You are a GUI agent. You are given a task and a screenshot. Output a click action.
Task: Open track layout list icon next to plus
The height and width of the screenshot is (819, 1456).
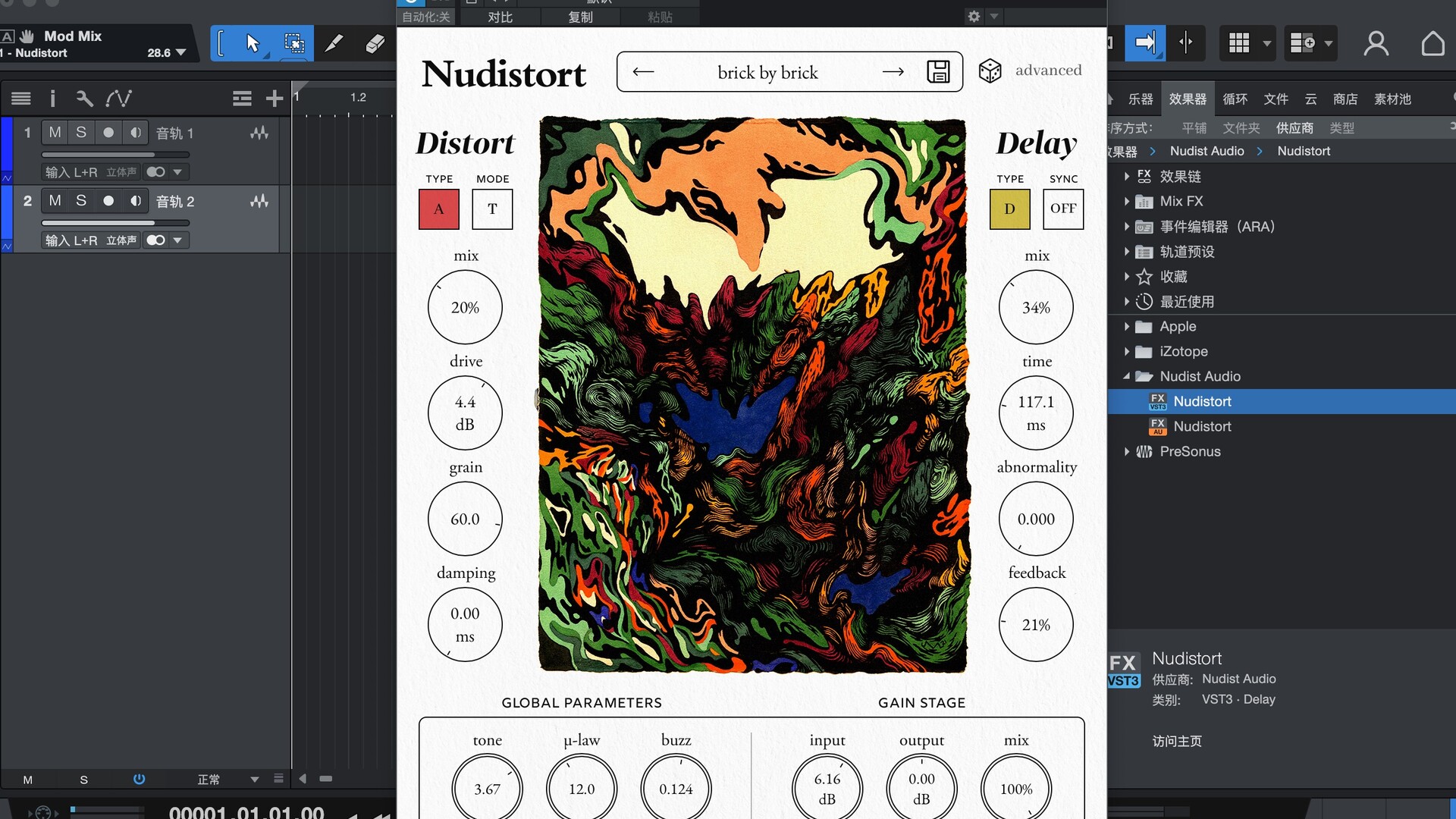point(242,98)
